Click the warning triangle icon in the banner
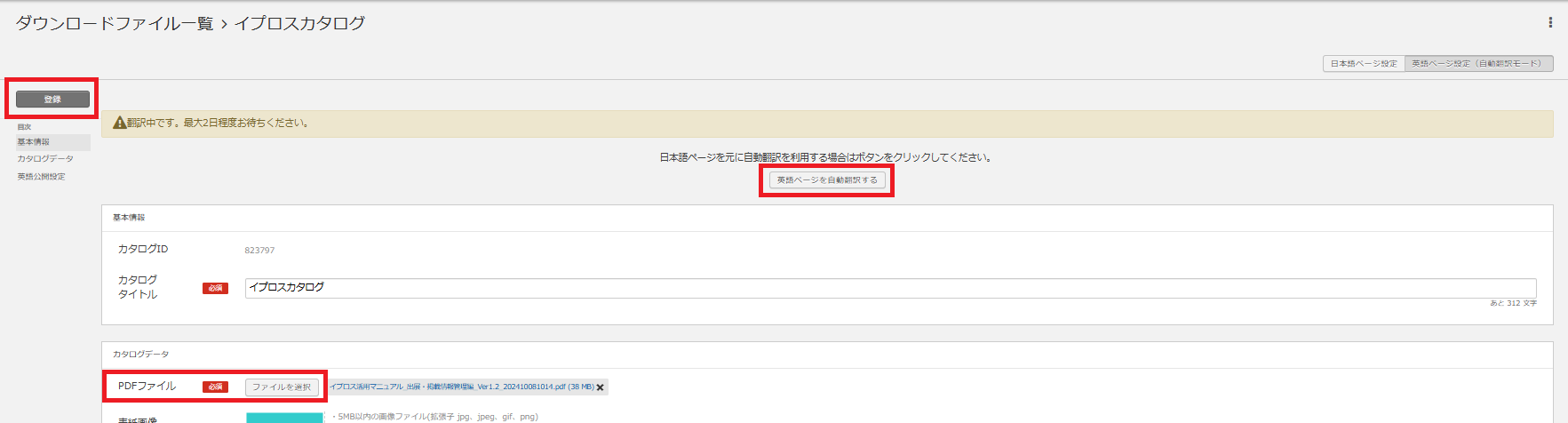Image resolution: width=1568 pixels, height=423 pixels. tap(119, 123)
